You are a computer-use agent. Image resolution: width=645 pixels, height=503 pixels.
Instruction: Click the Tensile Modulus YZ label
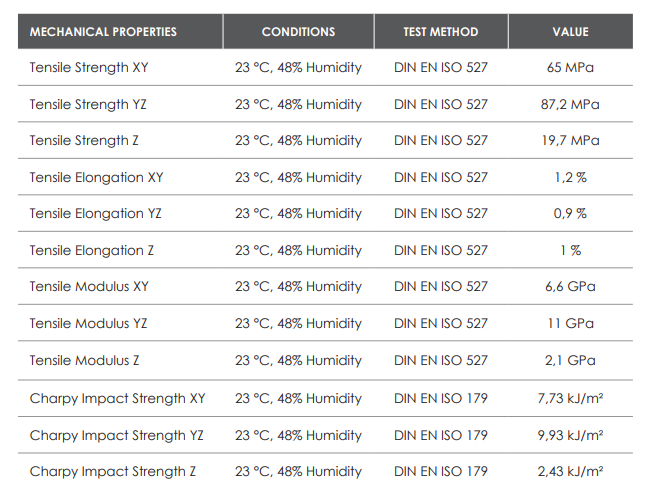[88, 324]
